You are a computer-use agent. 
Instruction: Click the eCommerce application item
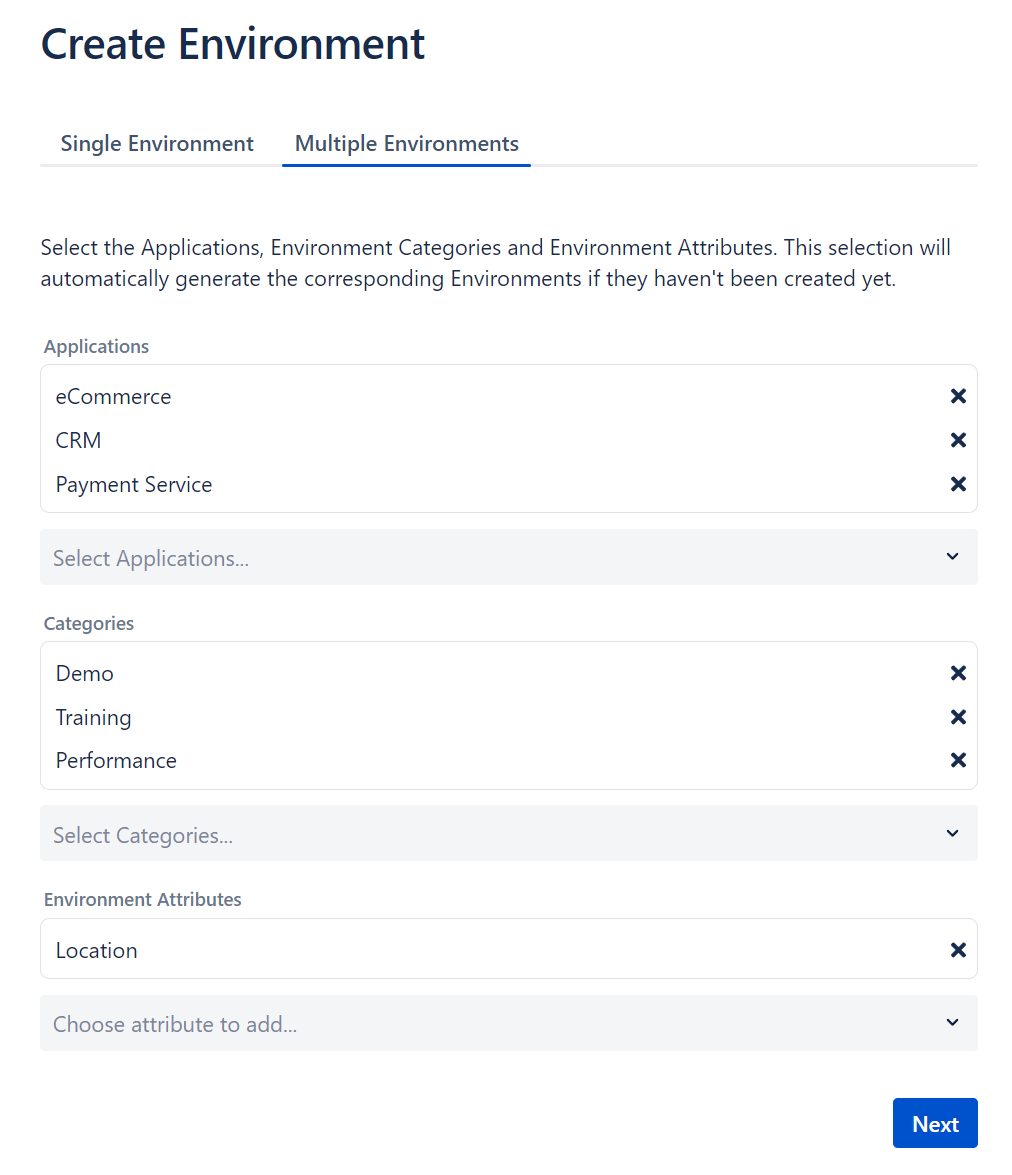(113, 397)
